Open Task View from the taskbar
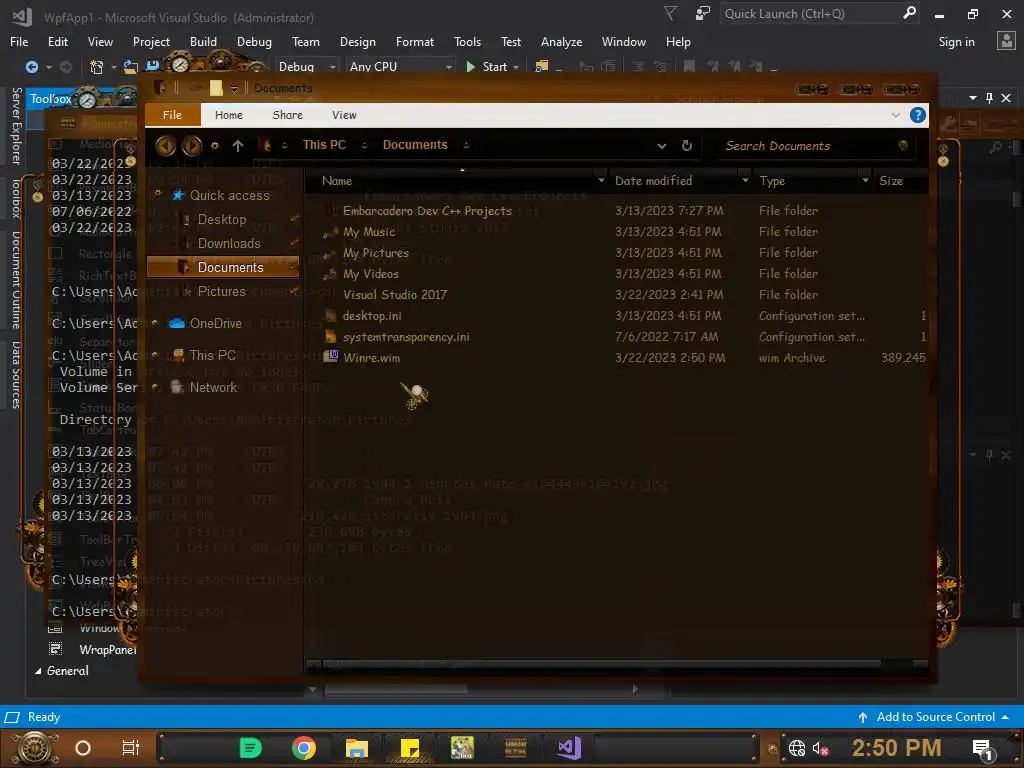 coord(131,748)
